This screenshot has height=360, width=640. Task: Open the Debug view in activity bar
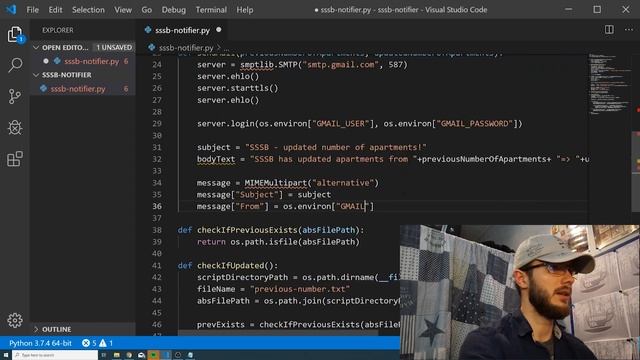15,127
